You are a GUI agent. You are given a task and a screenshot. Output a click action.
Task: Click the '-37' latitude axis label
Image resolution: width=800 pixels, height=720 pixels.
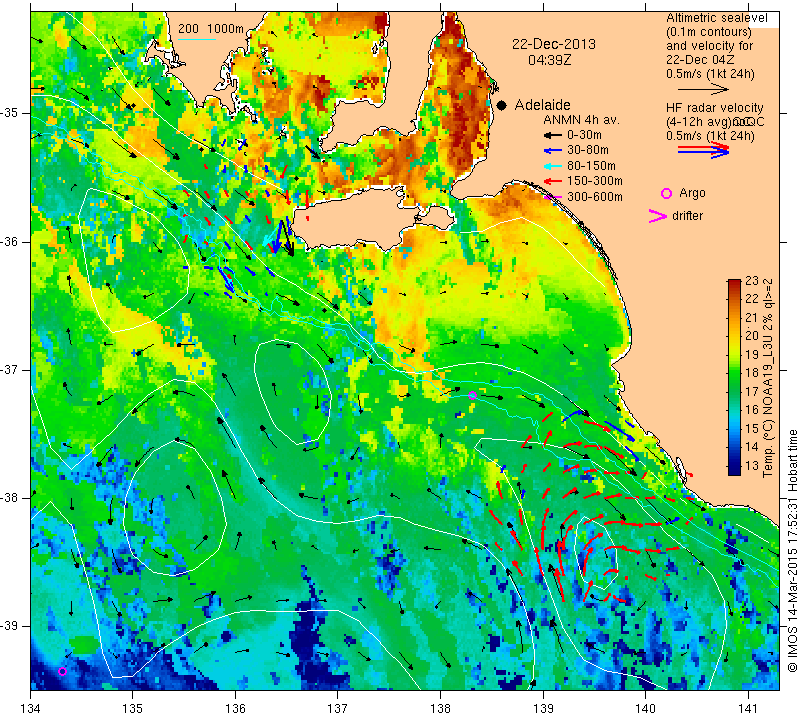pyautogui.click(x=11, y=369)
